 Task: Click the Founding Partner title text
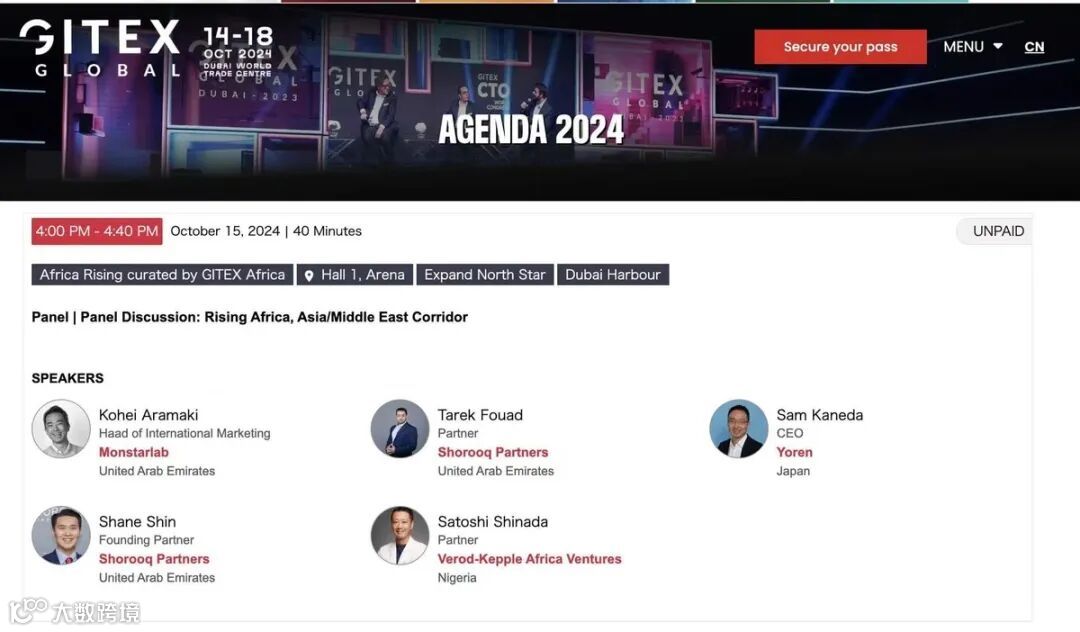[146, 540]
